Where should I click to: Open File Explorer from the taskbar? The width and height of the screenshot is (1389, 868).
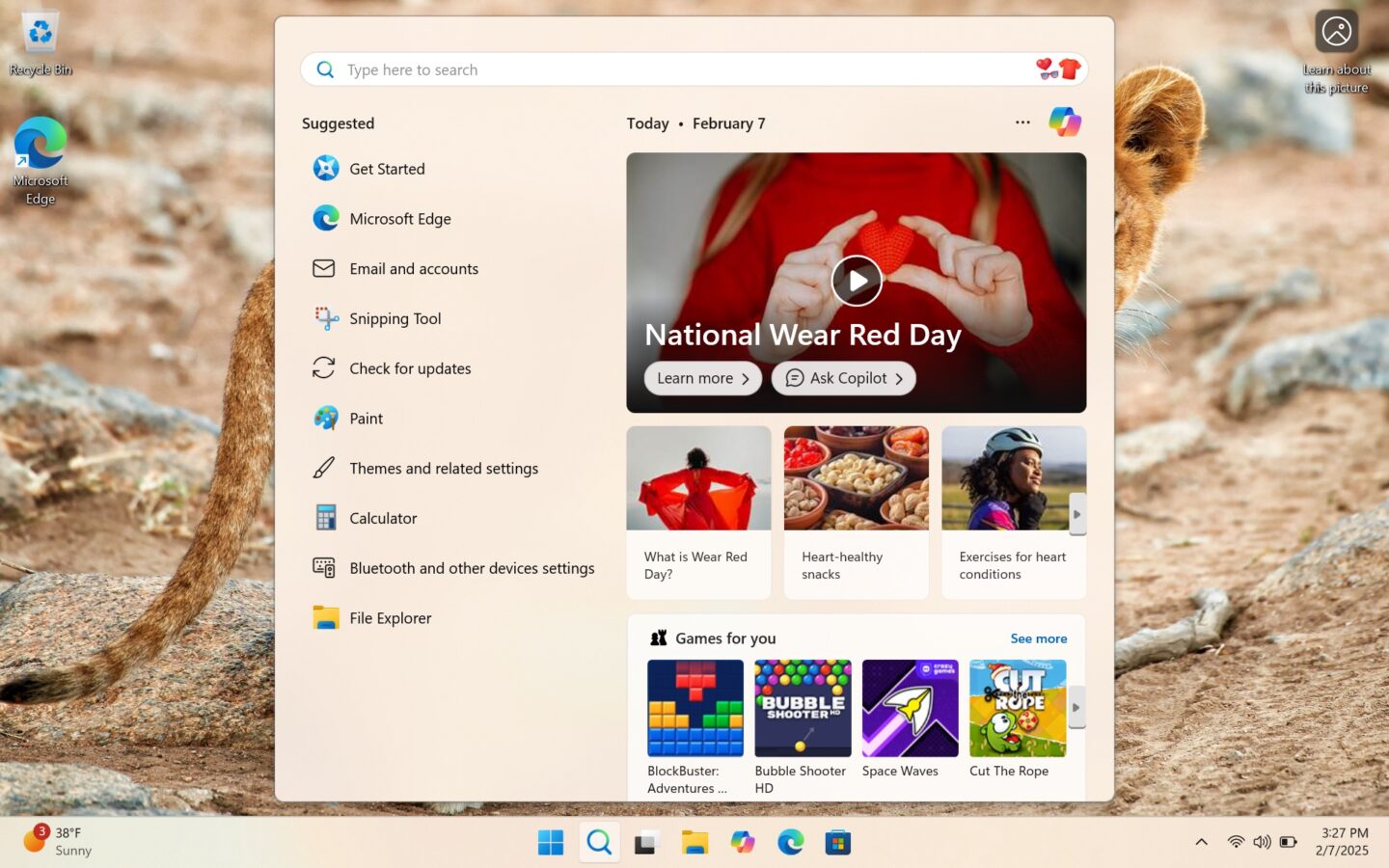[694, 841]
